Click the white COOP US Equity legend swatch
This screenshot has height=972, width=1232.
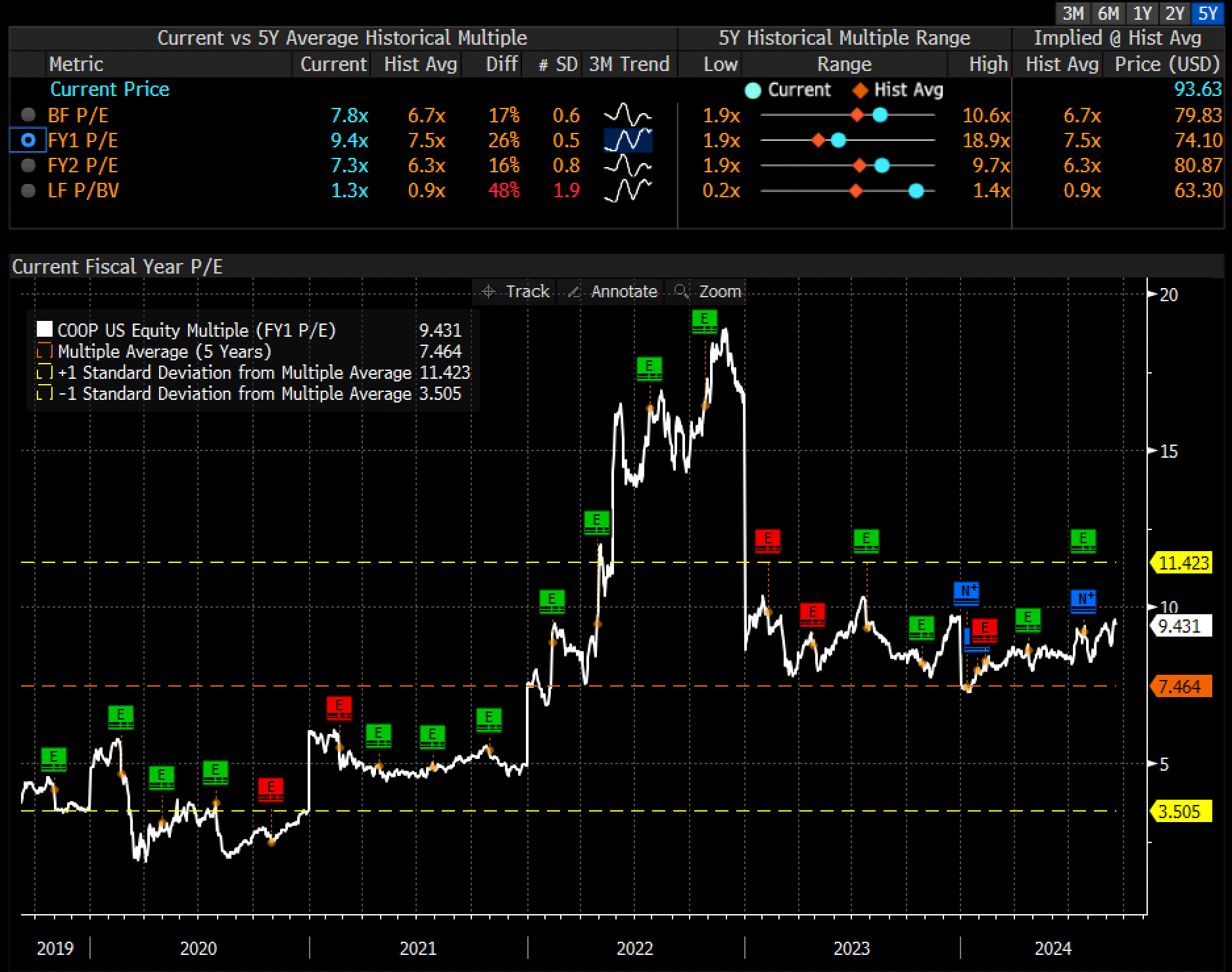45,329
